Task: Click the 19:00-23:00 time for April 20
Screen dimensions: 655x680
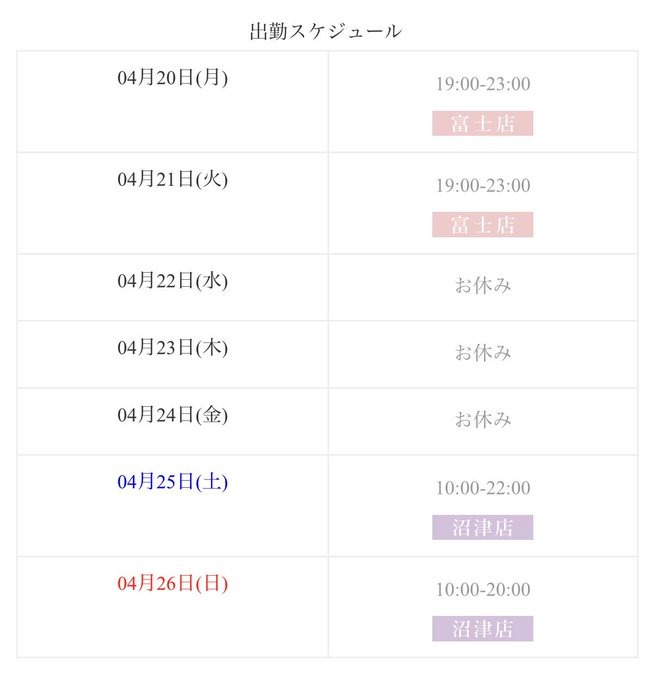Action: 482,84
